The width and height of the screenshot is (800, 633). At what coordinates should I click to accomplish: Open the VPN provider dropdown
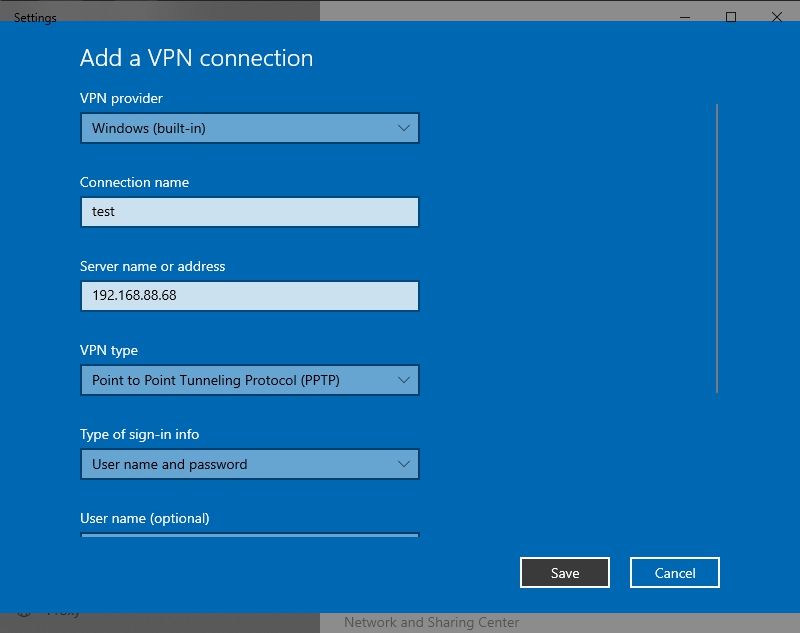coord(249,128)
